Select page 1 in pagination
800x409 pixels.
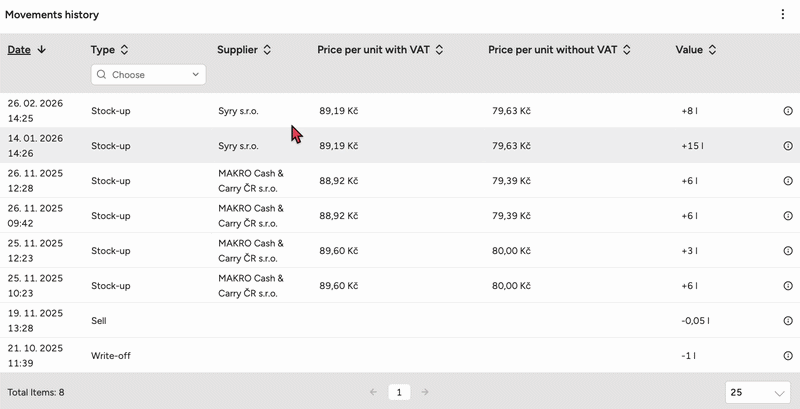(x=399, y=393)
